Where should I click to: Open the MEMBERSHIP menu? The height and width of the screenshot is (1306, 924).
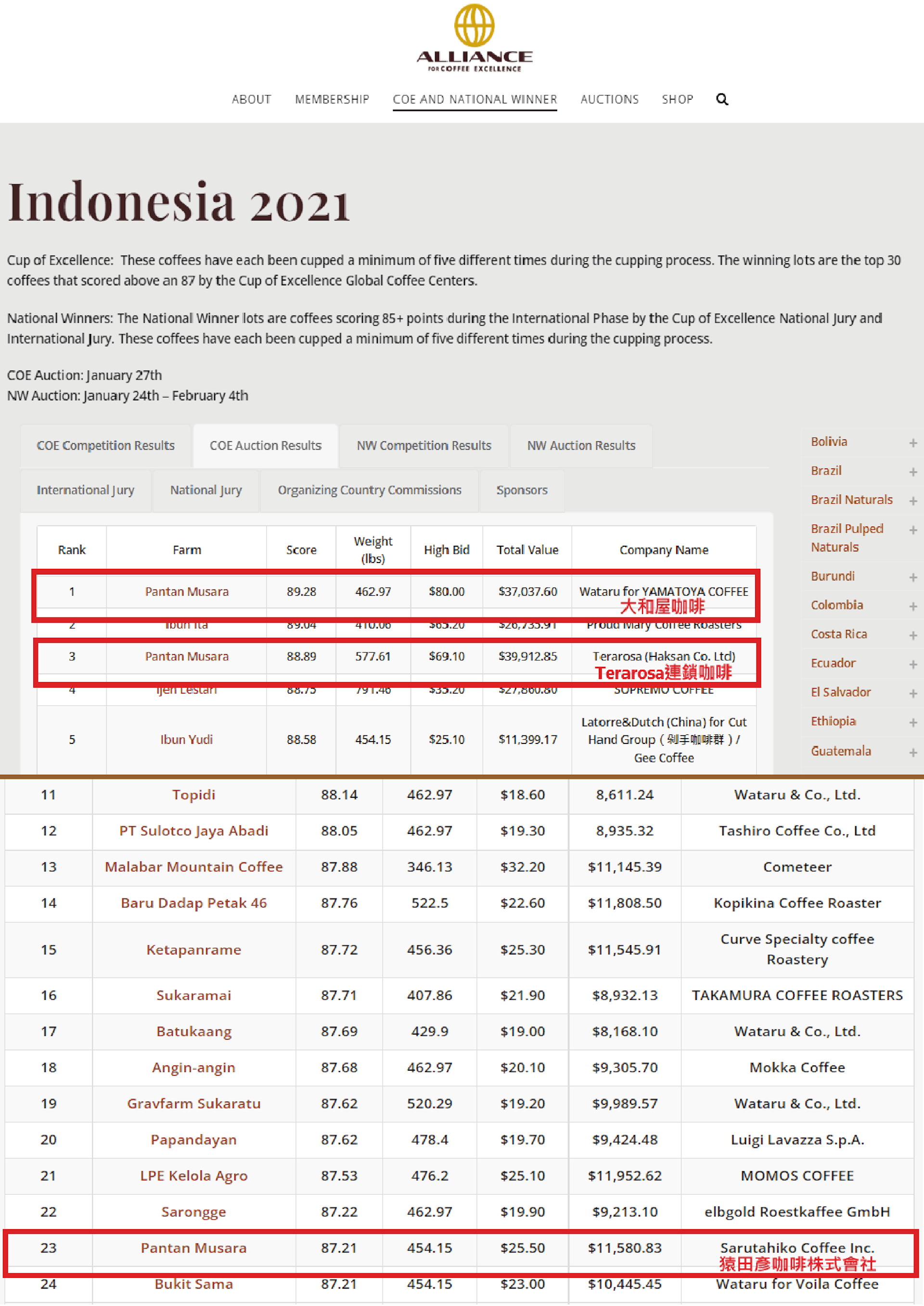tap(332, 100)
